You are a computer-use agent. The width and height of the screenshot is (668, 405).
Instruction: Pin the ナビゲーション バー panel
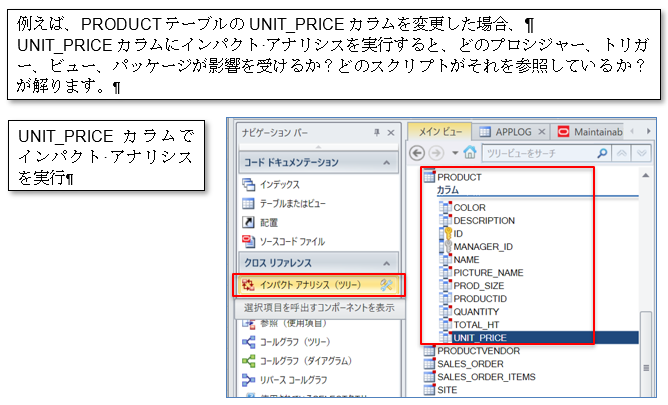(x=377, y=132)
